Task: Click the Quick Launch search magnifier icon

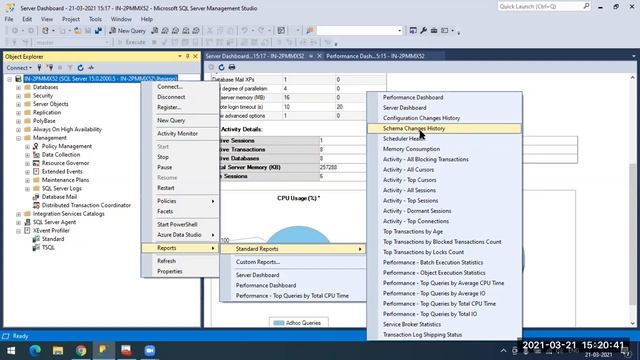Action: (x=586, y=6)
